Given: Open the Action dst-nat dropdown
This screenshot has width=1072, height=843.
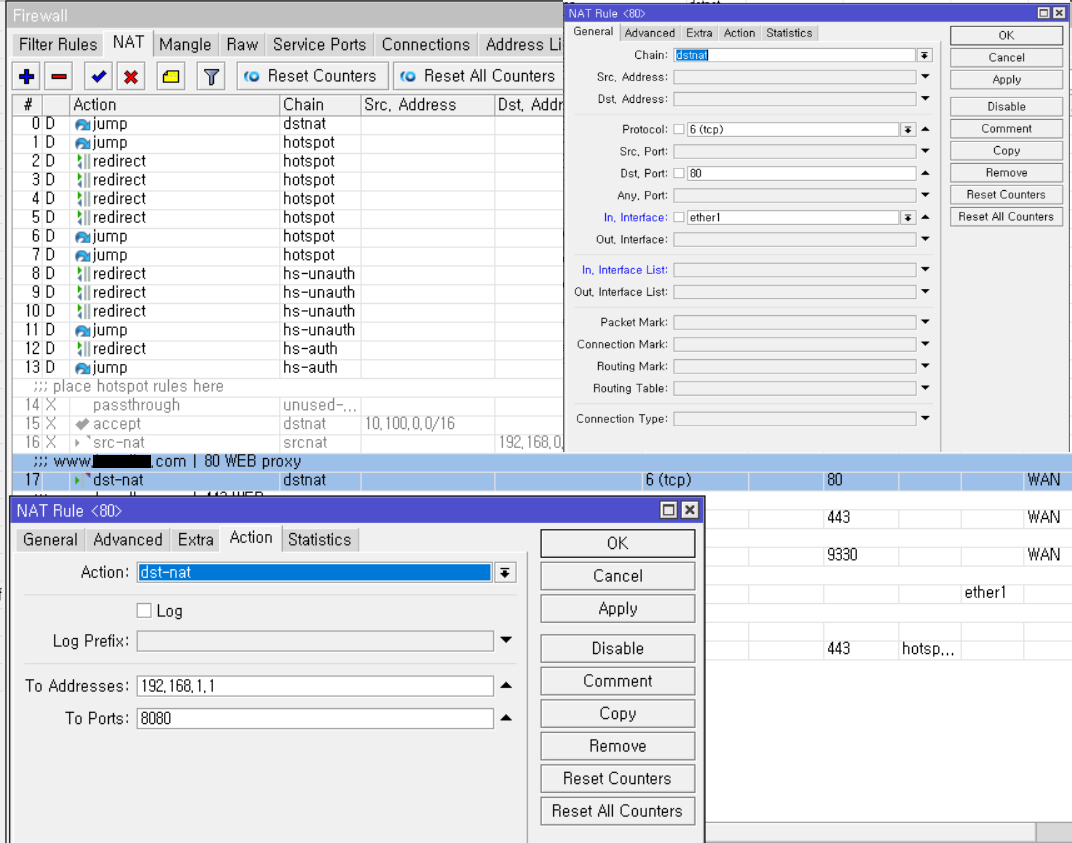Looking at the screenshot, I should click(x=505, y=573).
